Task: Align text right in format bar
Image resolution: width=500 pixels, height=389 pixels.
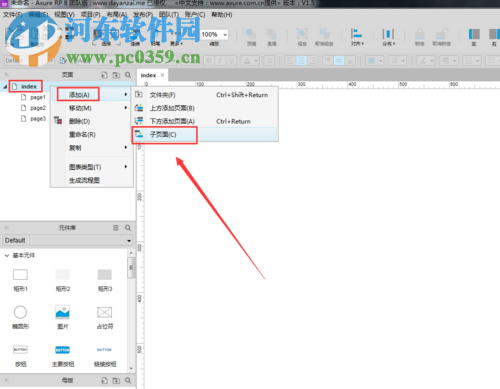Action: (312, 61)
